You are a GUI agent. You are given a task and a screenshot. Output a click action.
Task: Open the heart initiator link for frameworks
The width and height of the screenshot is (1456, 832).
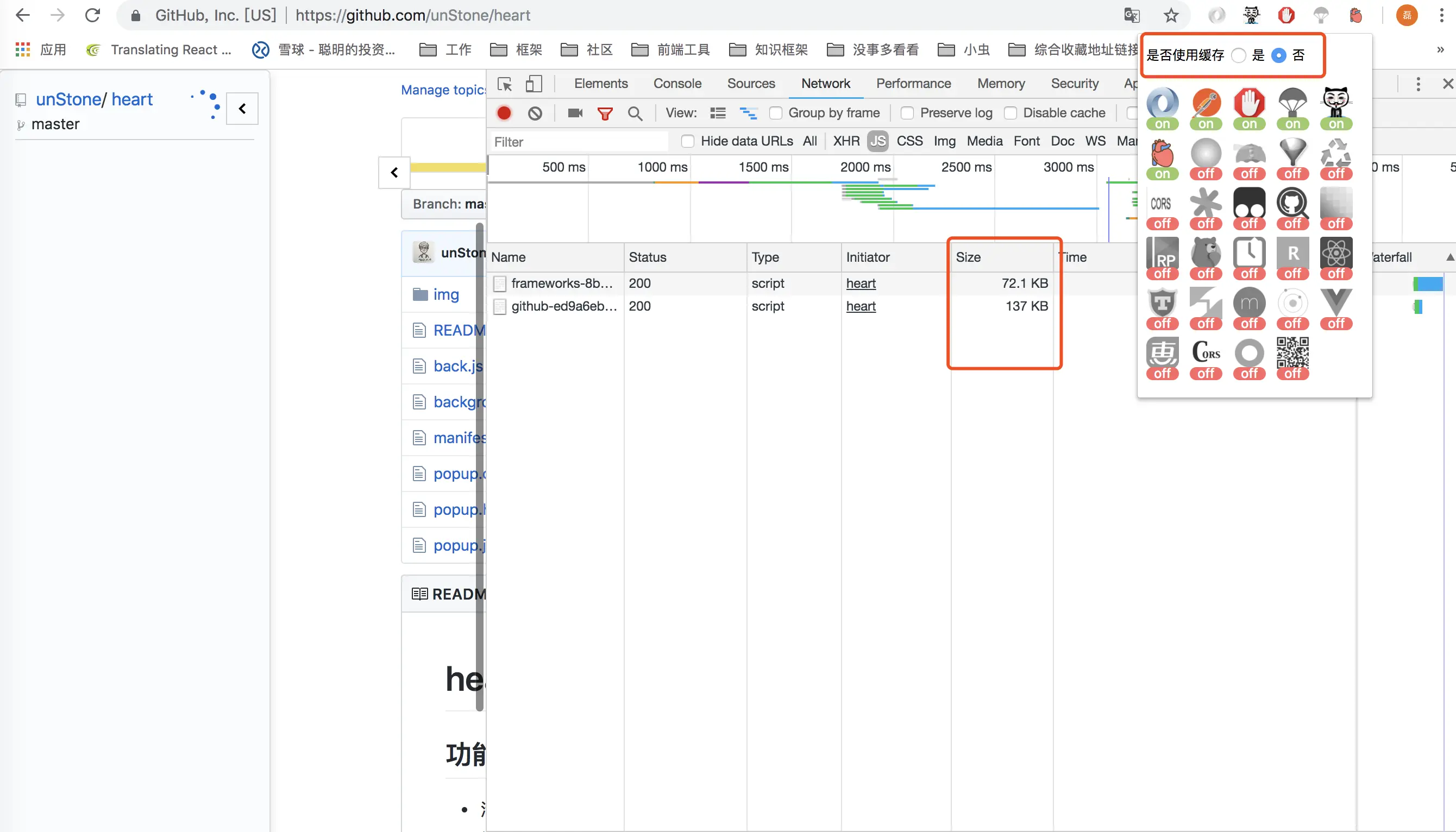pyautogui.click(x=861, y=283)
